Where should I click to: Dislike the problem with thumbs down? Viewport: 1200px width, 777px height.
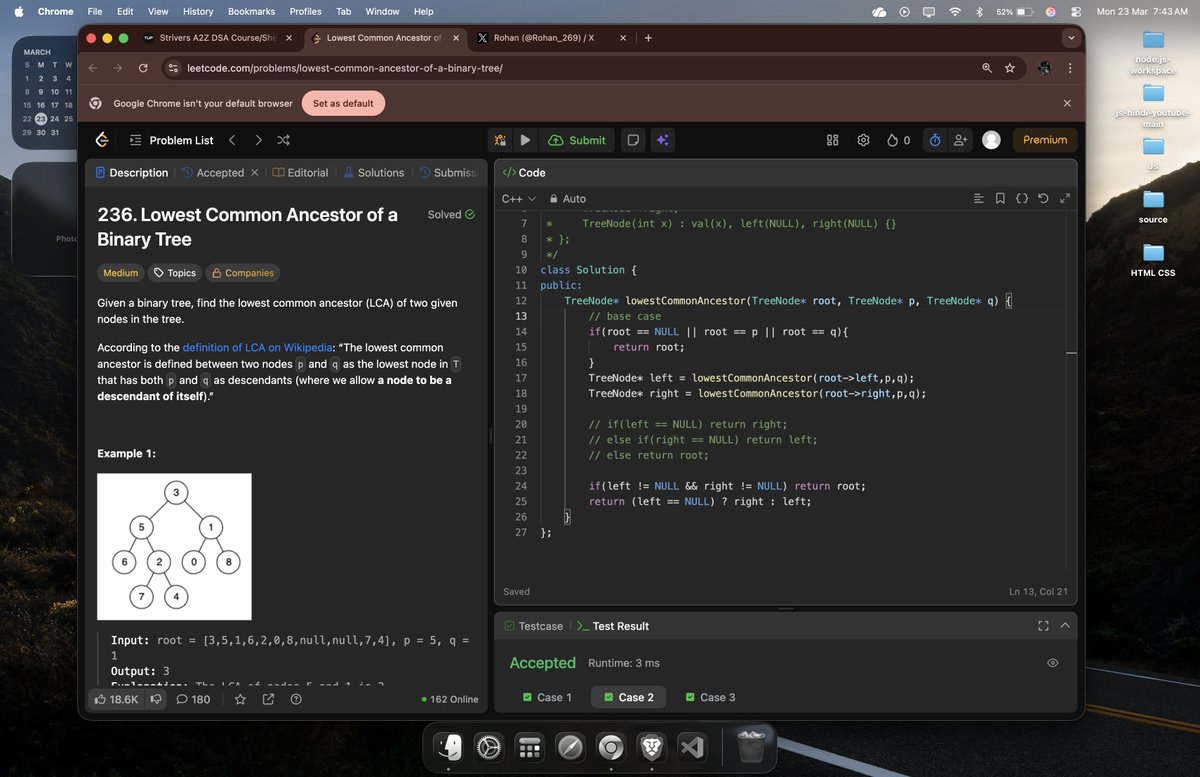(x=155, y=699)
